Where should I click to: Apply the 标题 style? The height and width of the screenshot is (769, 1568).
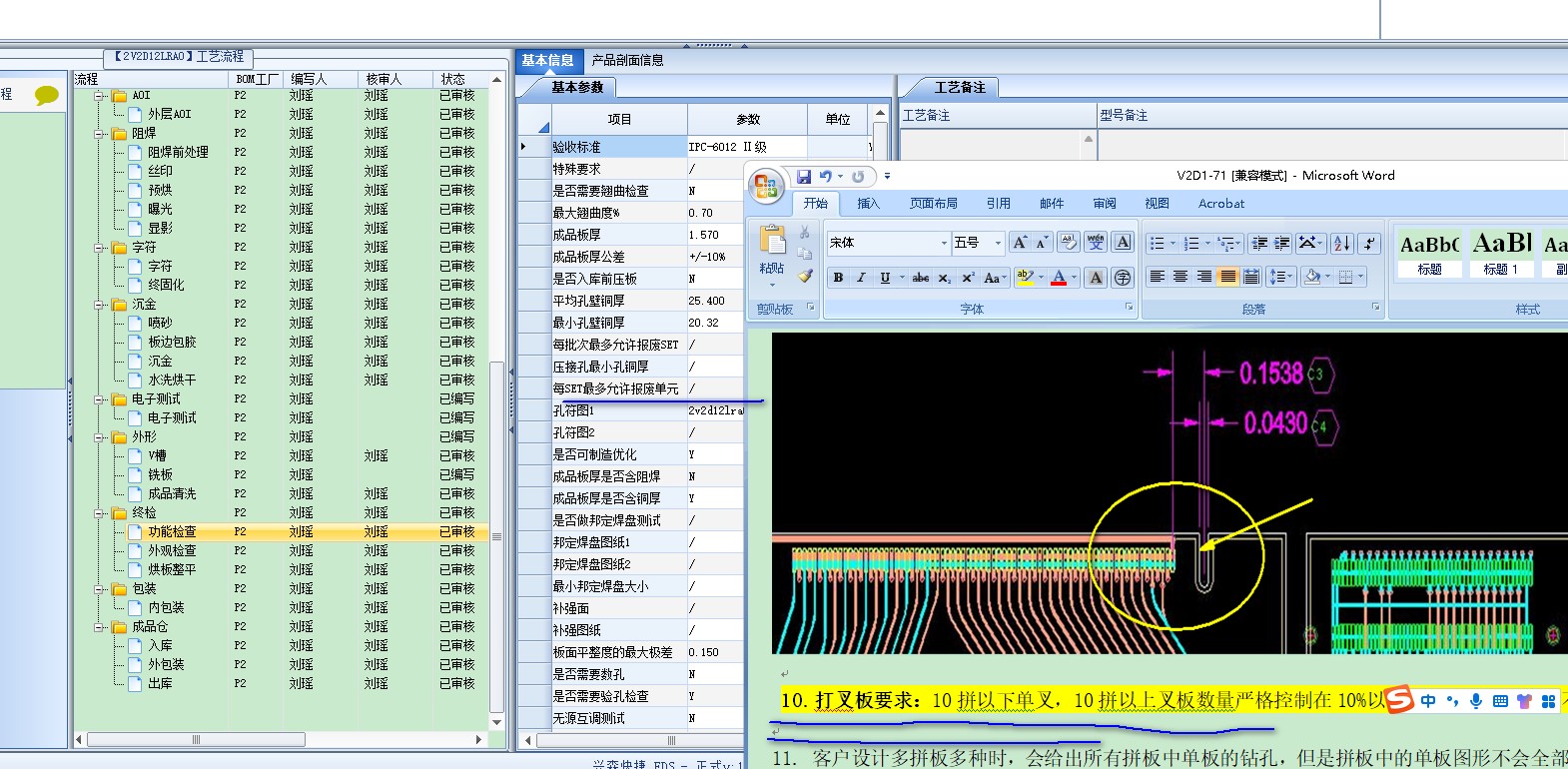coord(1429,253)
